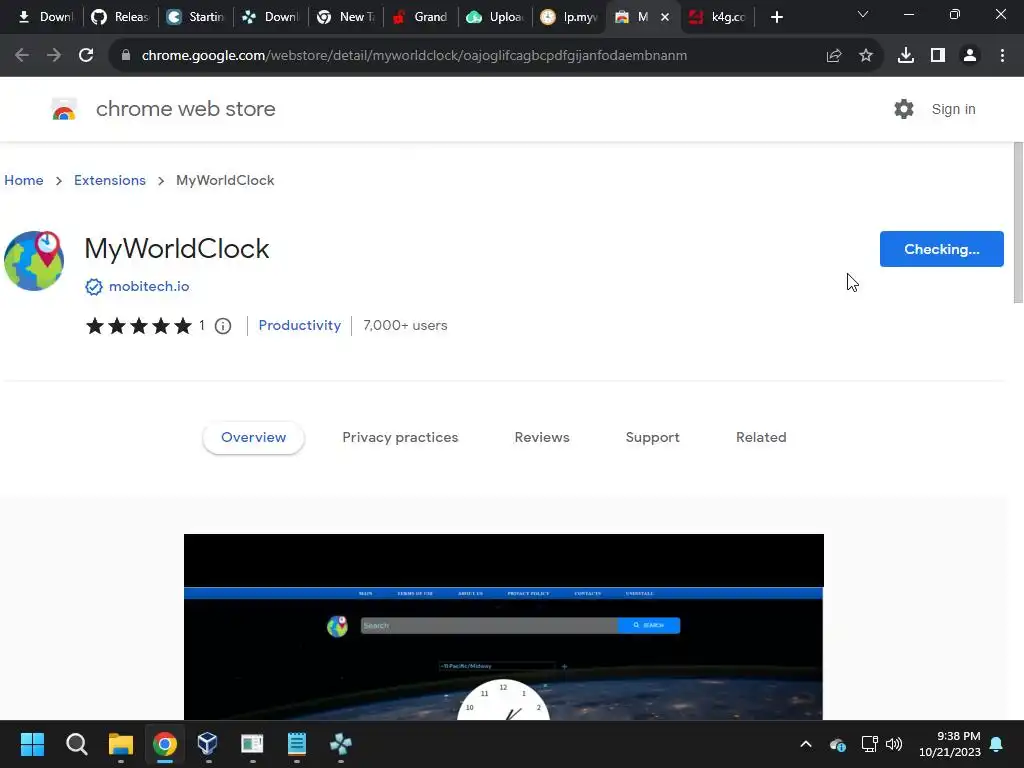1024x768 pixels.
Task: Open the Windows Start menu
Action: coord(32,744)
